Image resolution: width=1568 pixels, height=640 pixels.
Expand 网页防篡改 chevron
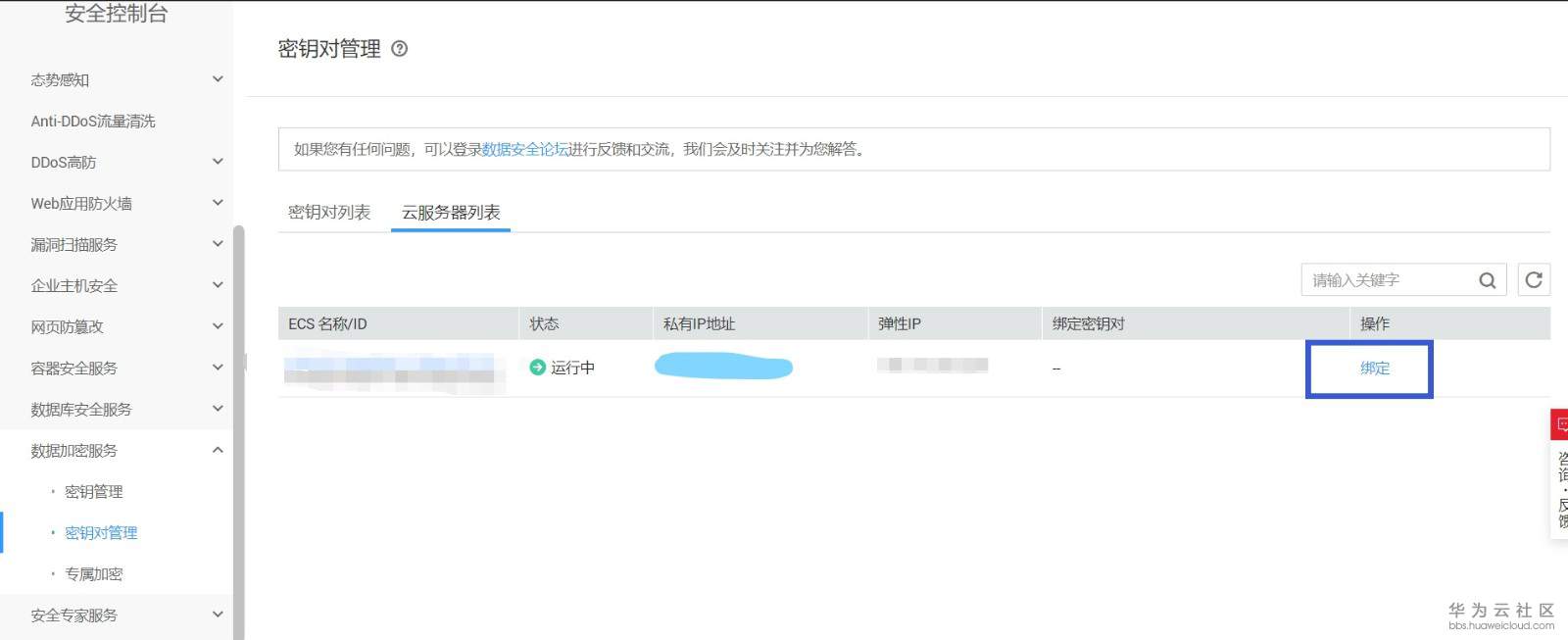(218, 326)
